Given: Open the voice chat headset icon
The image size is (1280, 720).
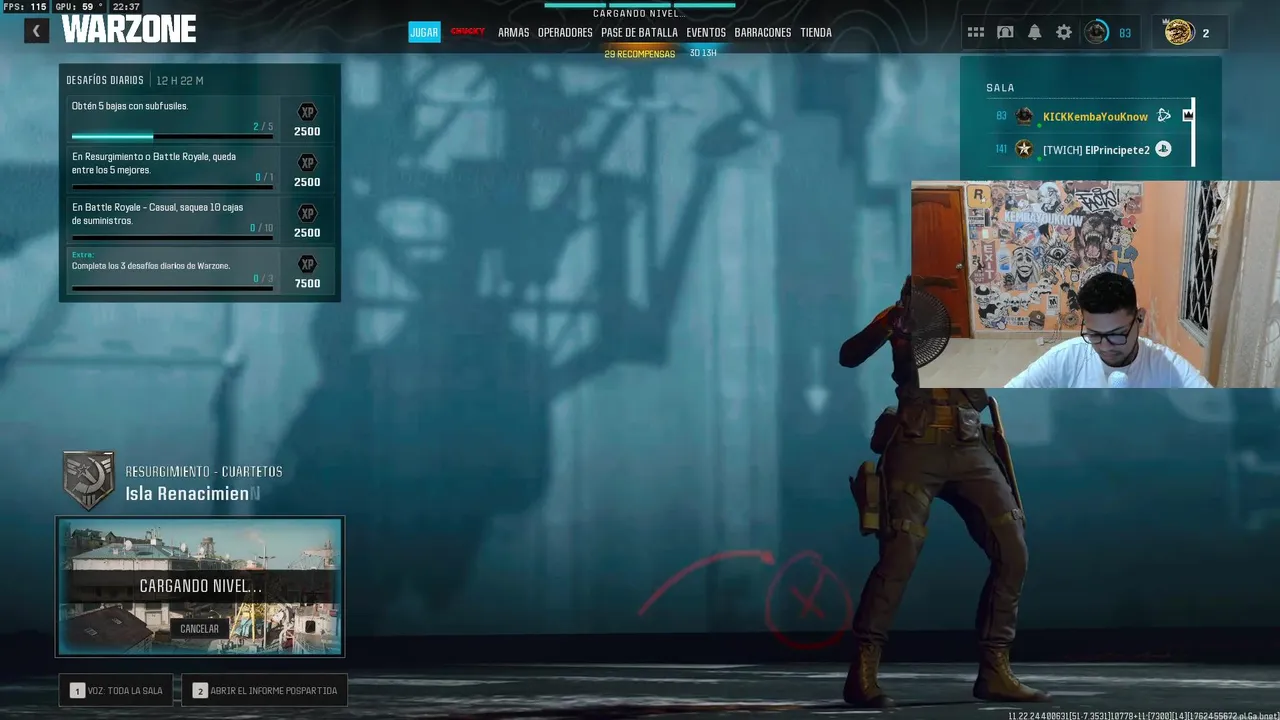Looking at the screenshot, I should tap(1005, 33).
